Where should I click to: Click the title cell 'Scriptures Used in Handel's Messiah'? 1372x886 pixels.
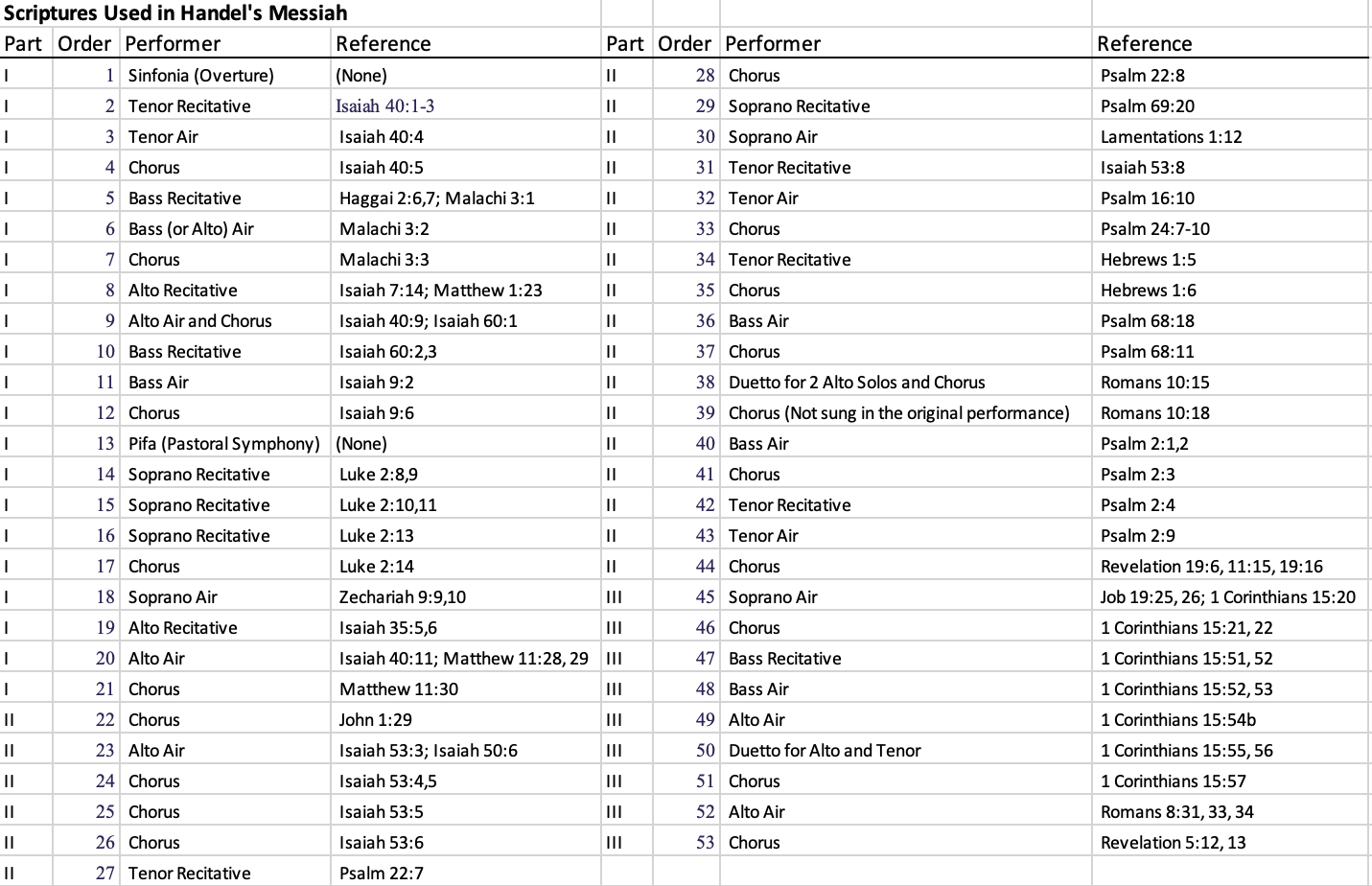click(175, 13)
